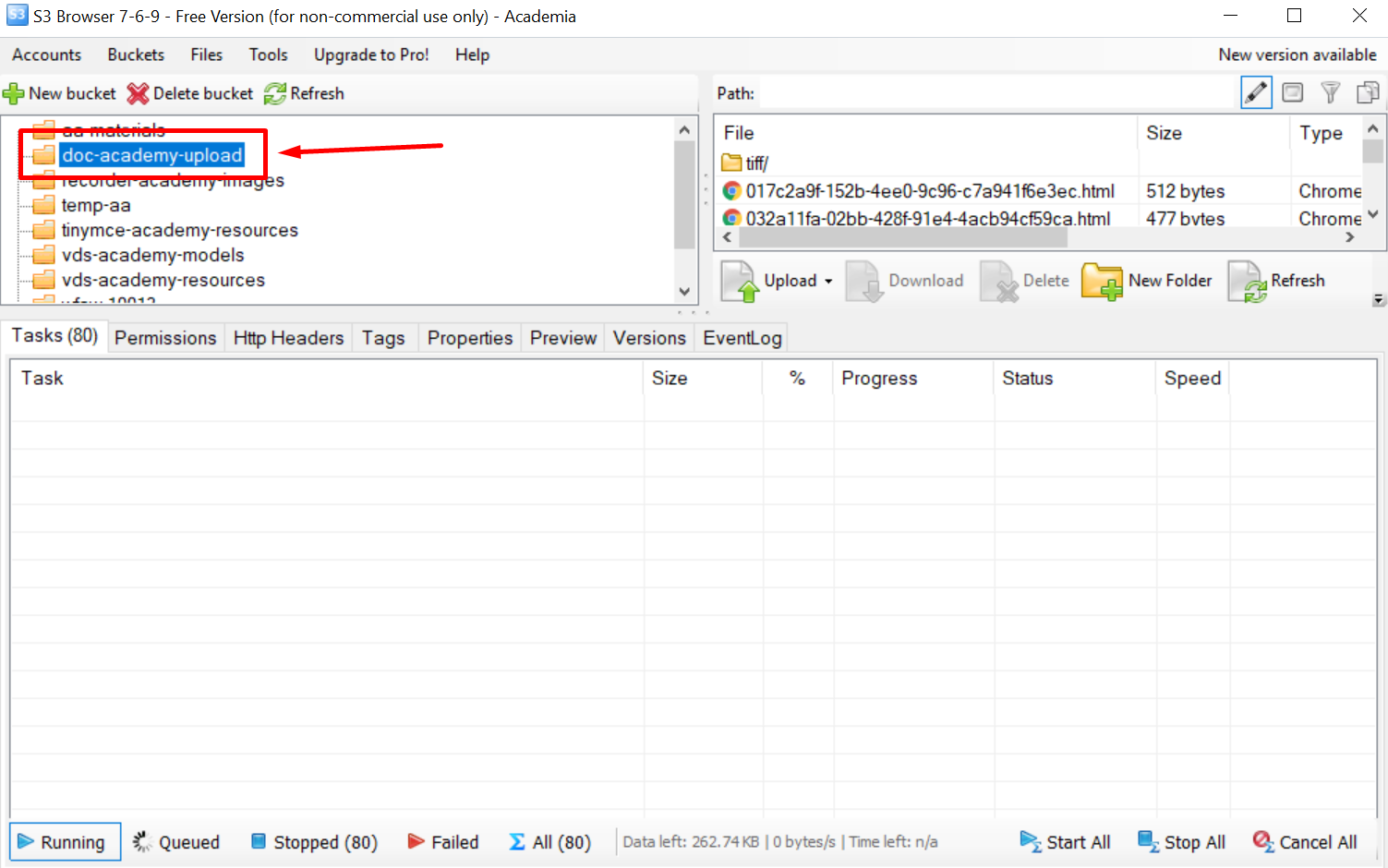Open the funnel filter icon
The width and height of the screenshot is (1388, 868).
click(x=1330, y=92)
